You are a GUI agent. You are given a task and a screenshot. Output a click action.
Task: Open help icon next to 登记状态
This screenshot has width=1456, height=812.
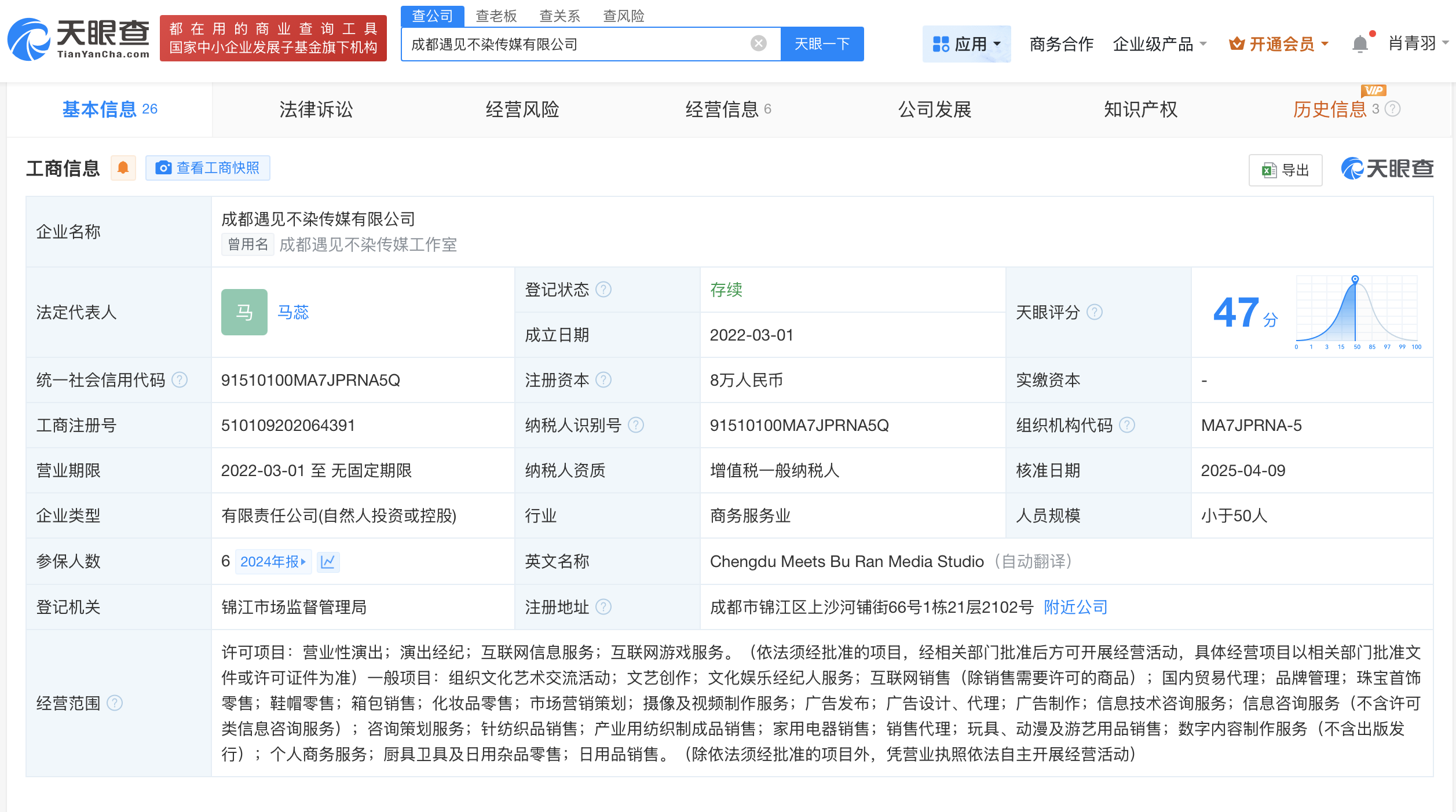coord(603,289)
